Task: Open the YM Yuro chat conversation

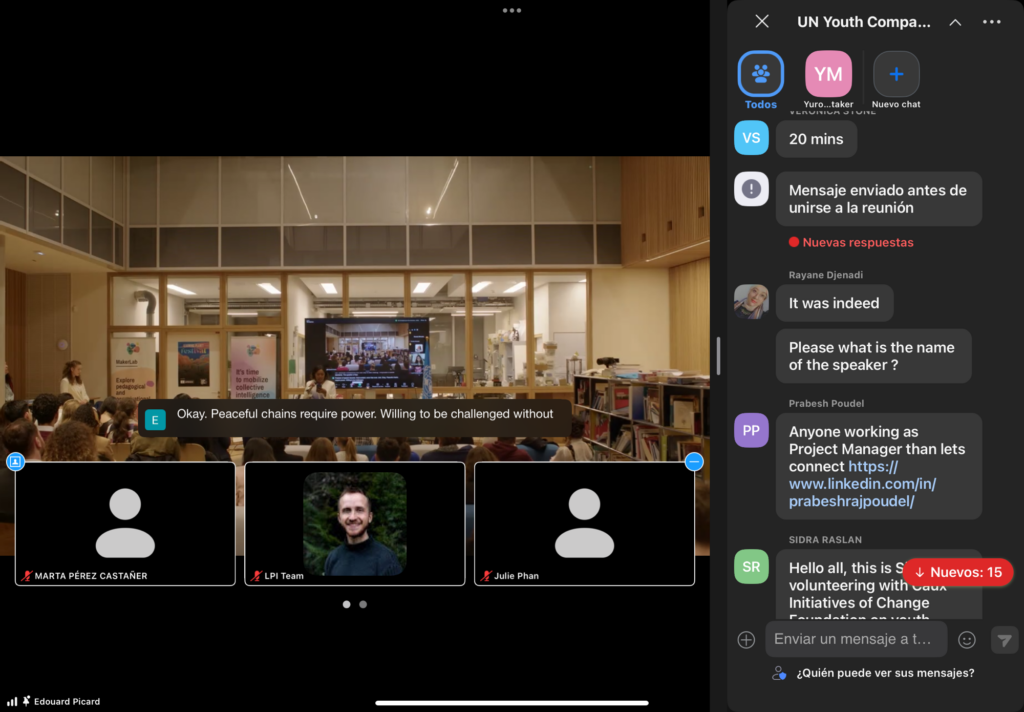Action: (828, 75)
